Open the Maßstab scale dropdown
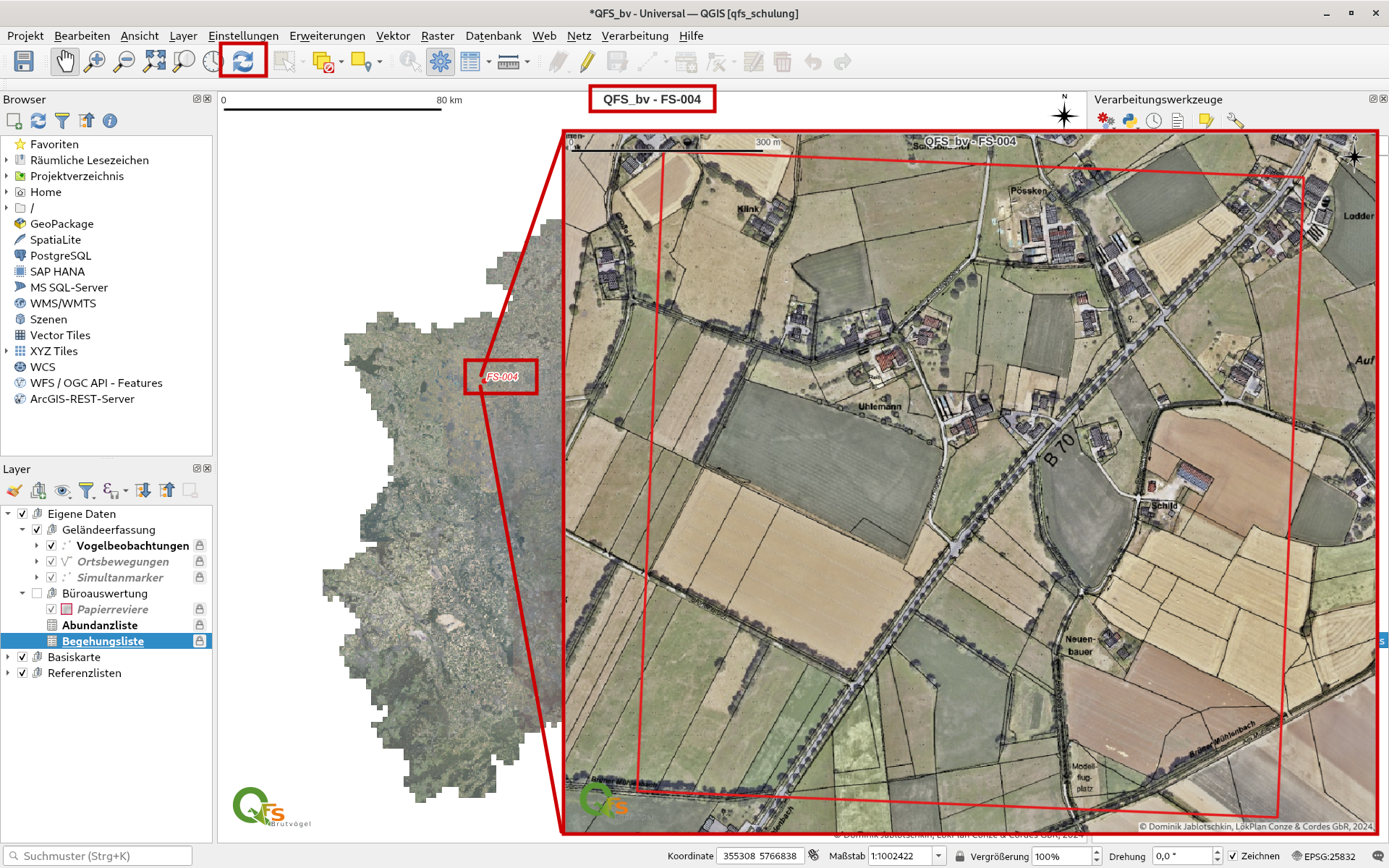Viewport: 1389px width, 868px height. (938, 856)
